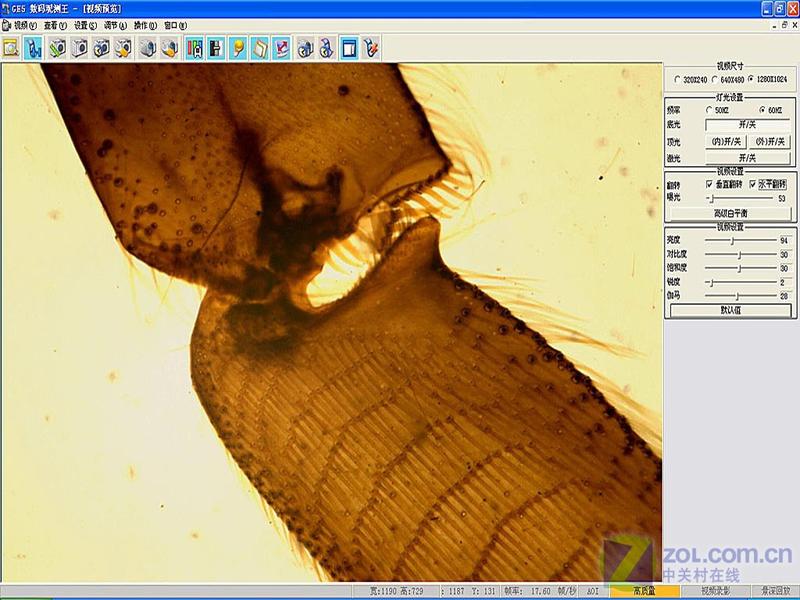Open the 设置(S) menu
The height and width of the screenshot is (600, 800).
(x=85, y=26)
